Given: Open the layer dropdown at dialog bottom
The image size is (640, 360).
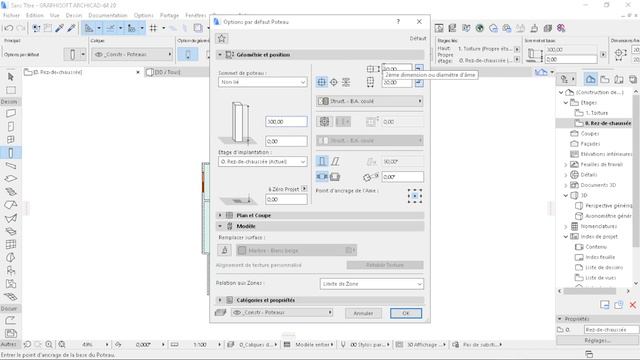Looking at the screenshot, I should (282, 312).
